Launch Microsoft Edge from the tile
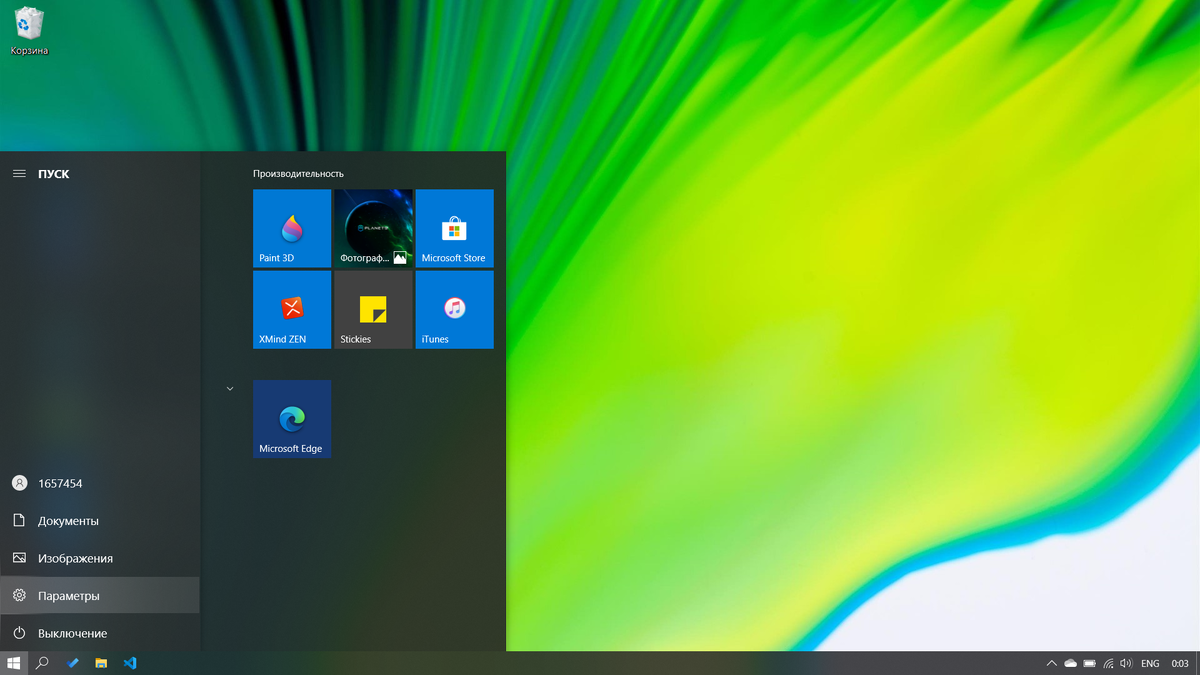The width and height of the screenshot is (1200, 675). pyautogui.click(x=292, y=419)
